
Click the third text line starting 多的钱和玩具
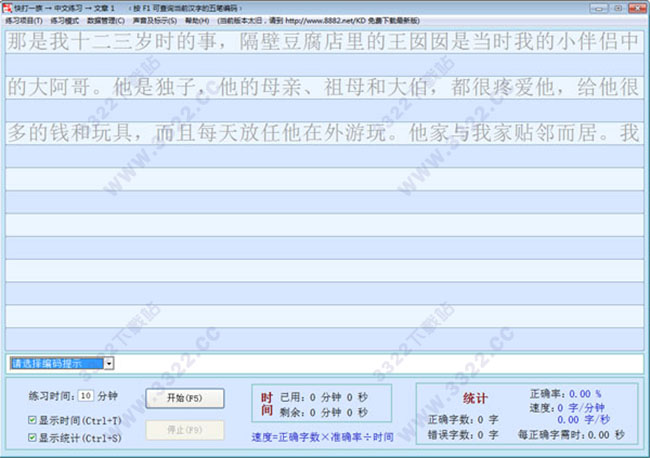coord(325,133)
